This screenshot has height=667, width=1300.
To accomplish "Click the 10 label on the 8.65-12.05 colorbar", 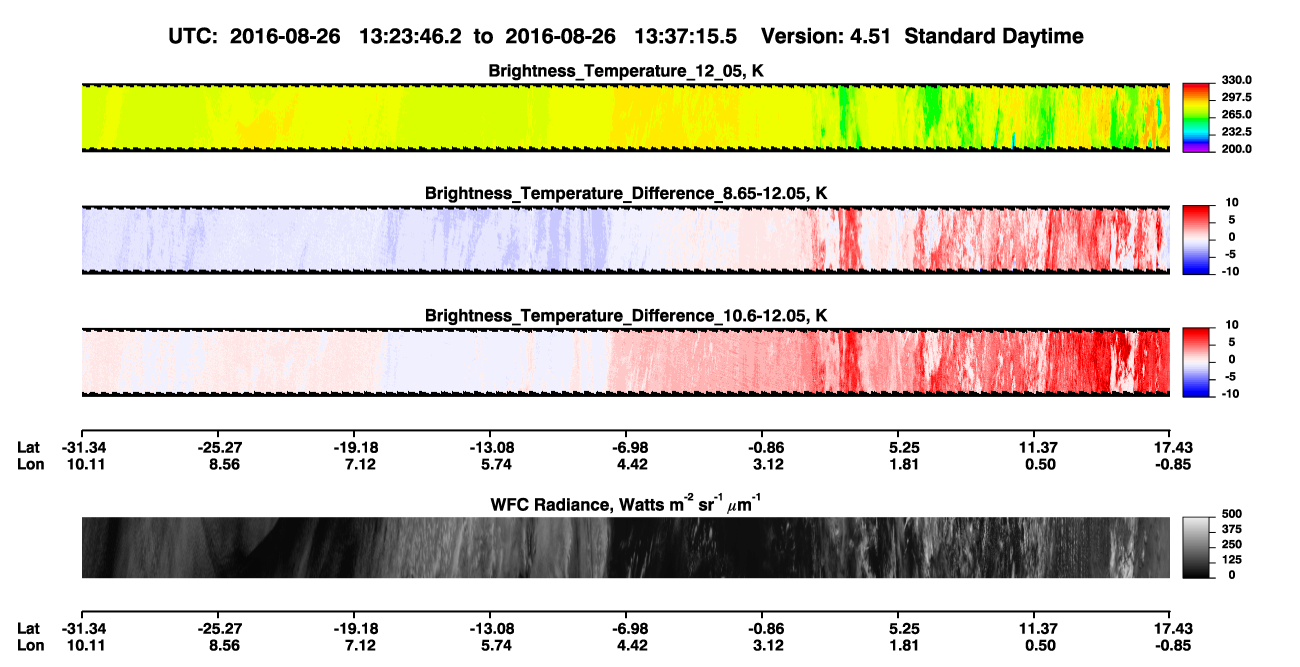I will click(1231, 202).
